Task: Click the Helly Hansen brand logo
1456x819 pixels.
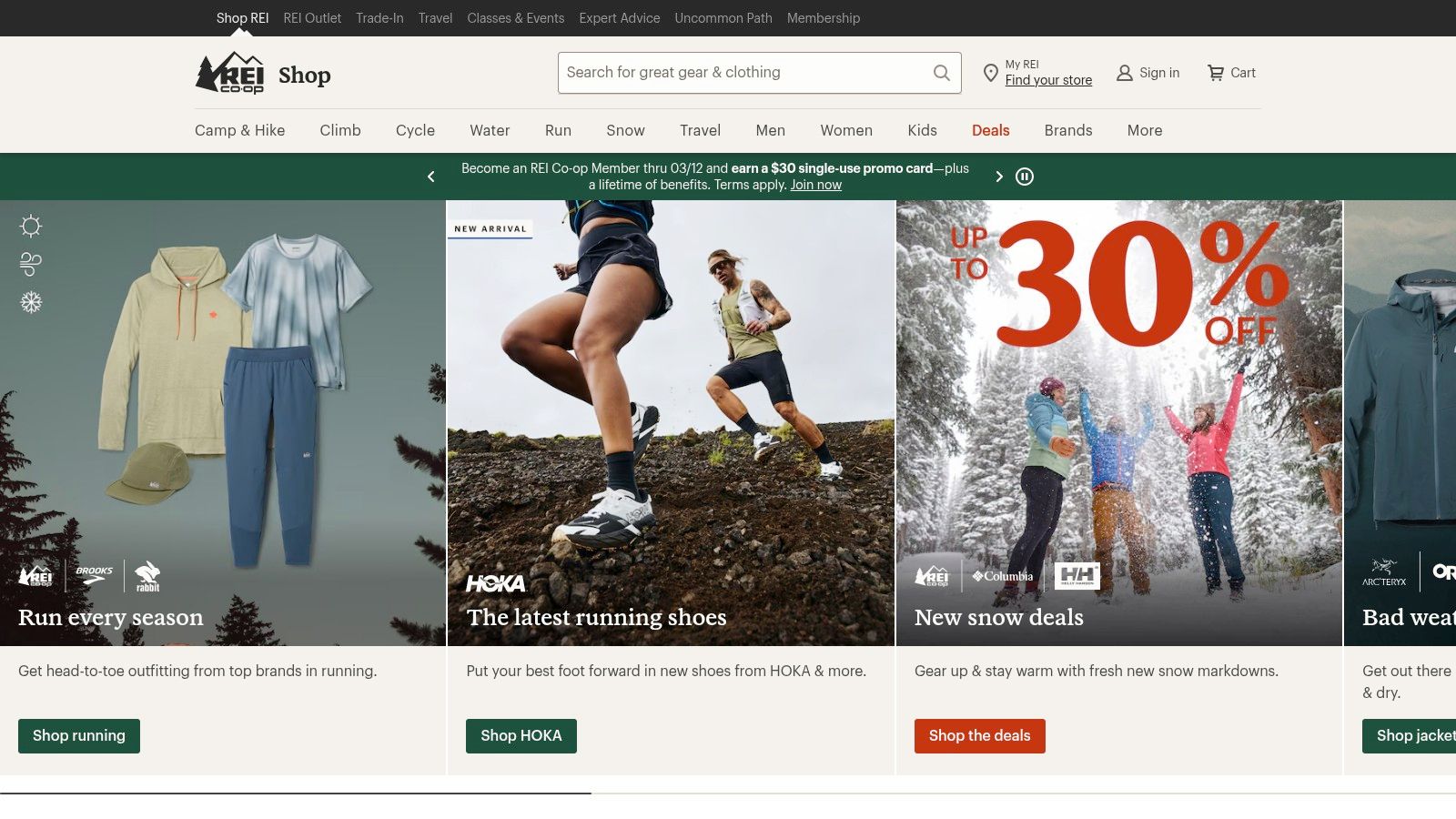Action: [1077, 576]
